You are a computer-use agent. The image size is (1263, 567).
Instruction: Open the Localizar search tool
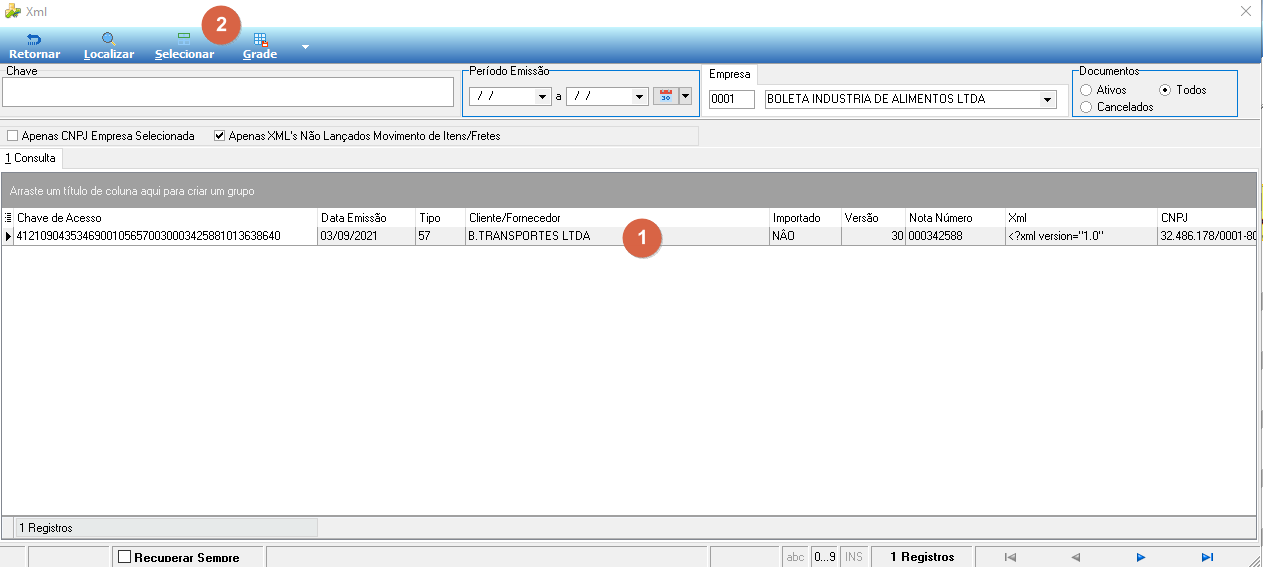109,46
